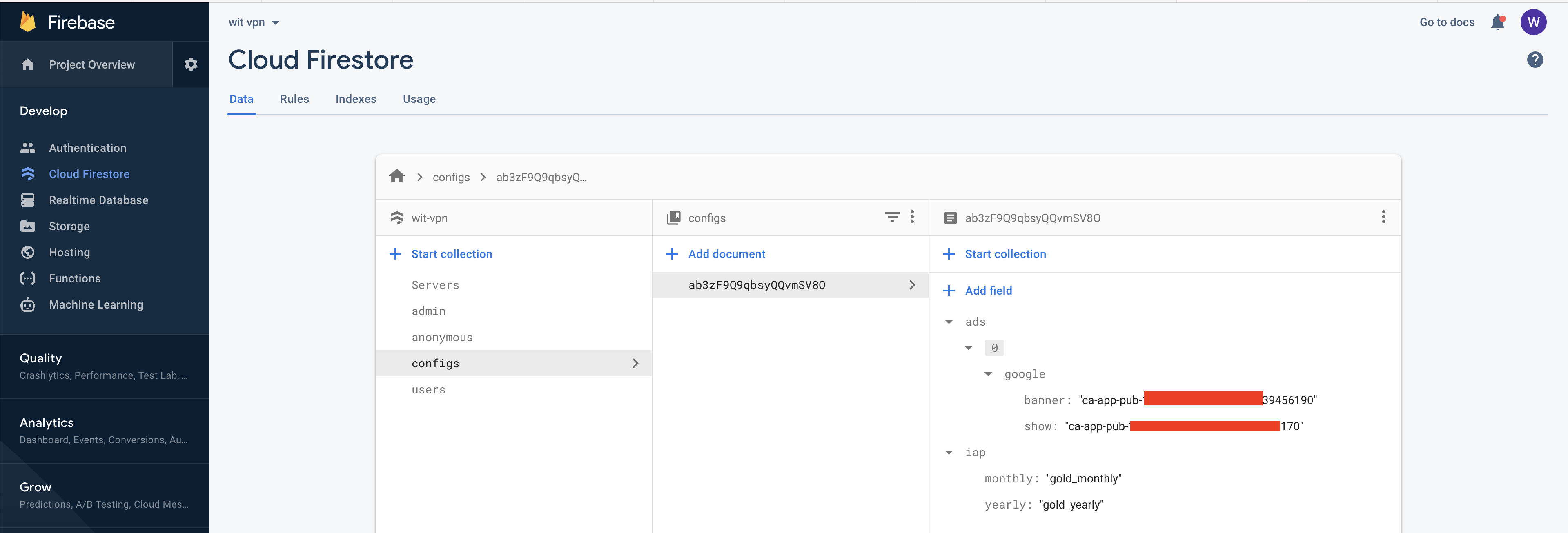
Task: Start collection under the document
Action: click(1006, 254)
